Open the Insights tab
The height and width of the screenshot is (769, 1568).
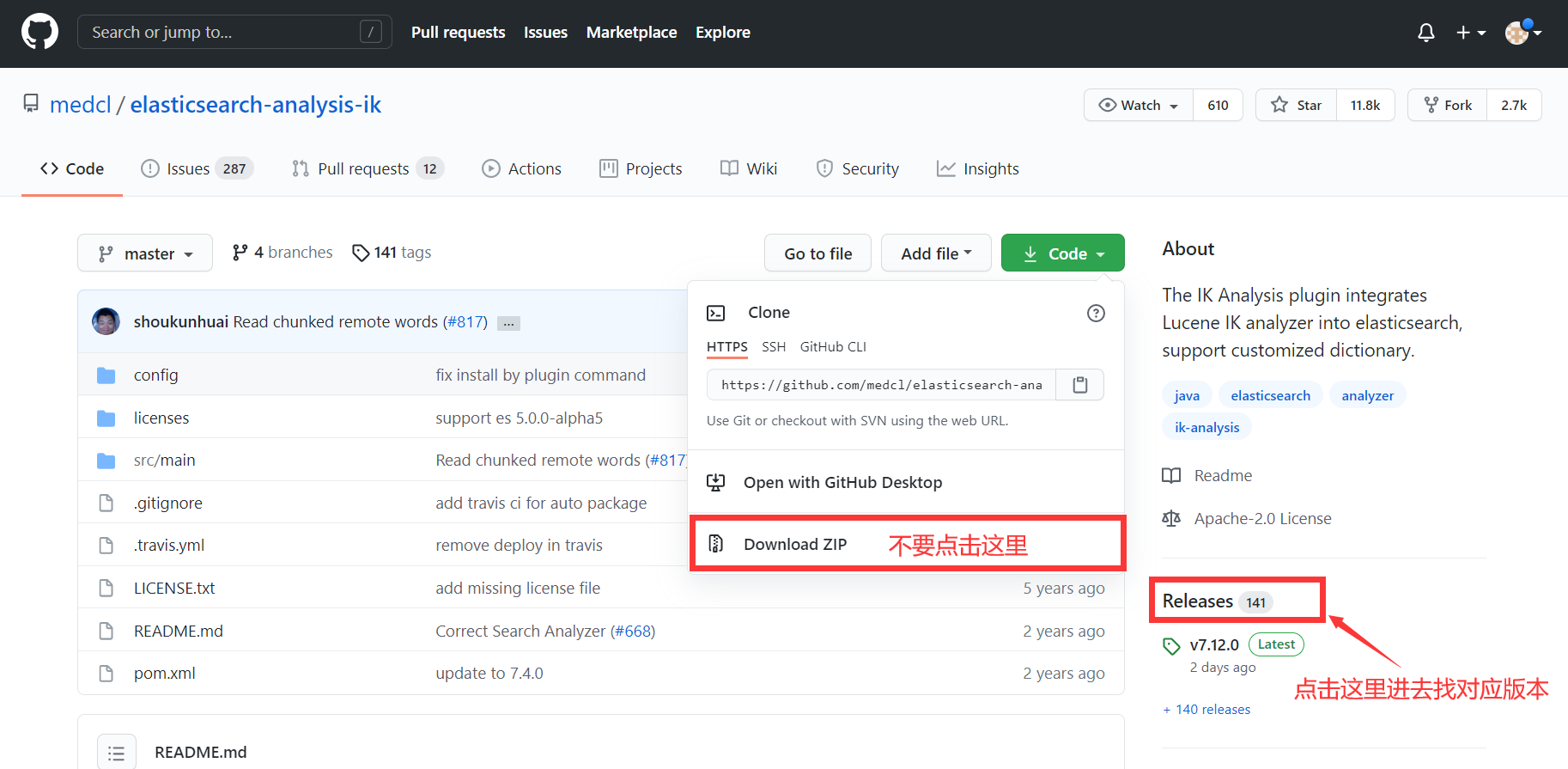[978, 168]
